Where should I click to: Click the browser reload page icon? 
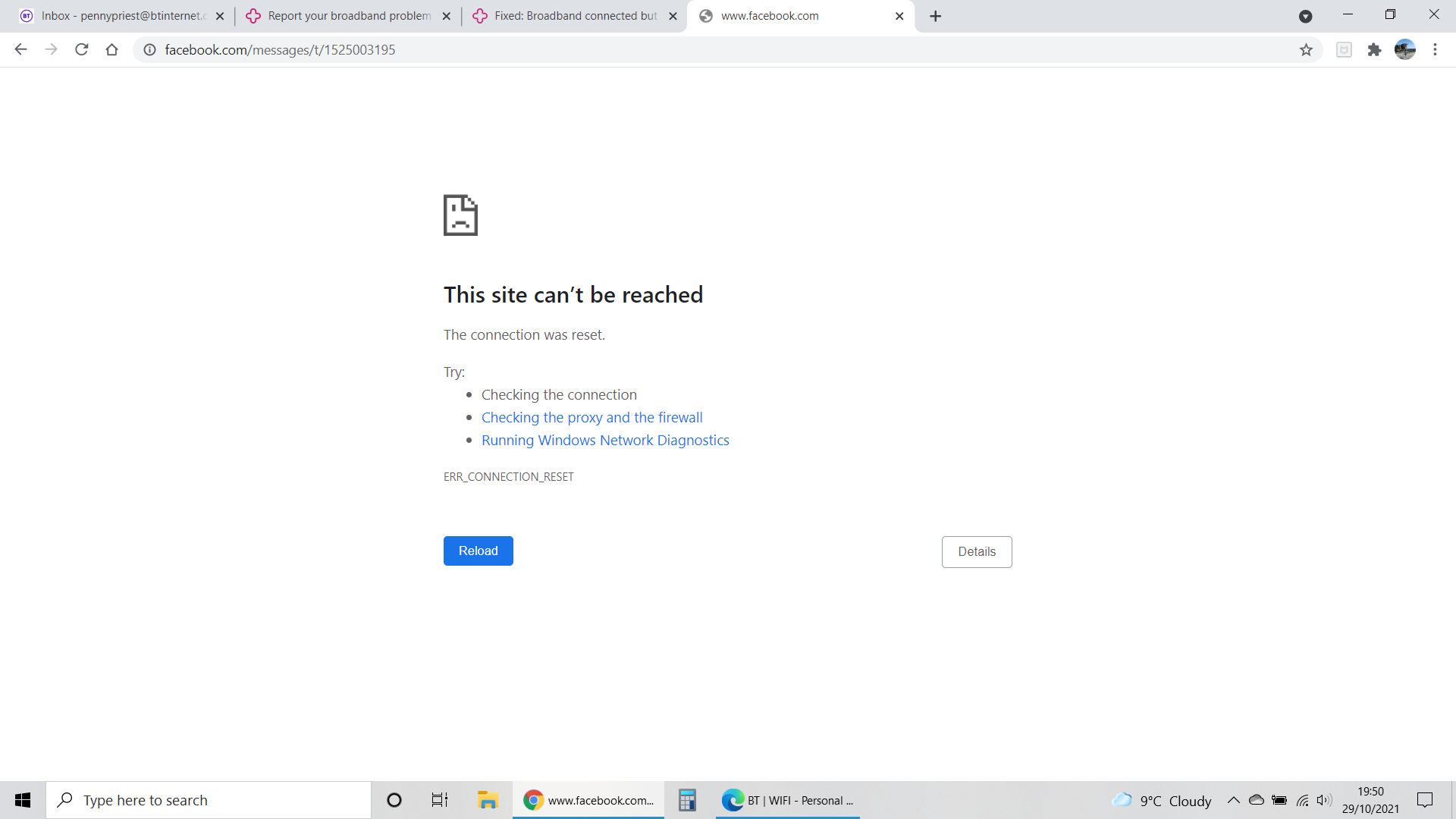[82, 50]
